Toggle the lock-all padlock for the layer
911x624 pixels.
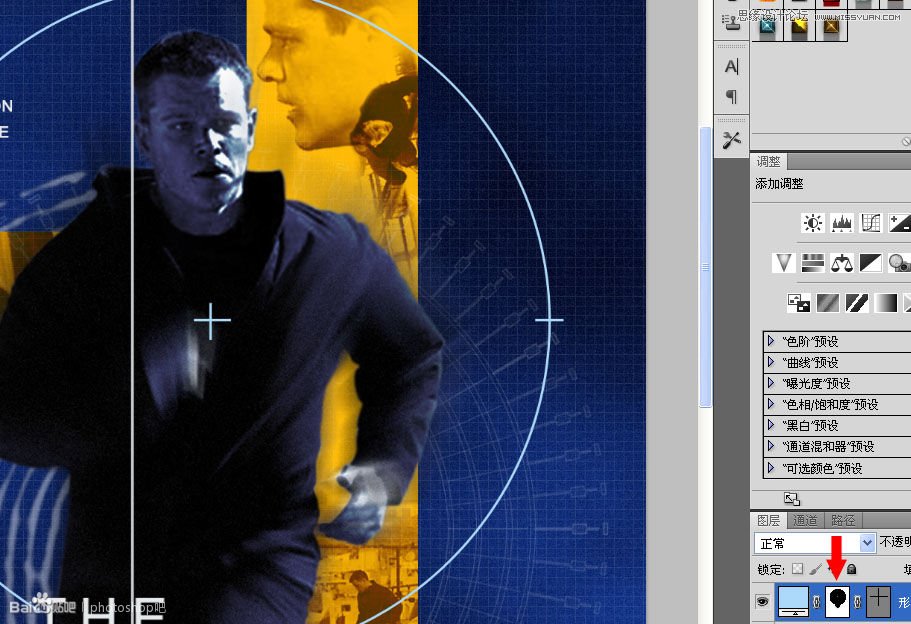click(x=850, y=568)
